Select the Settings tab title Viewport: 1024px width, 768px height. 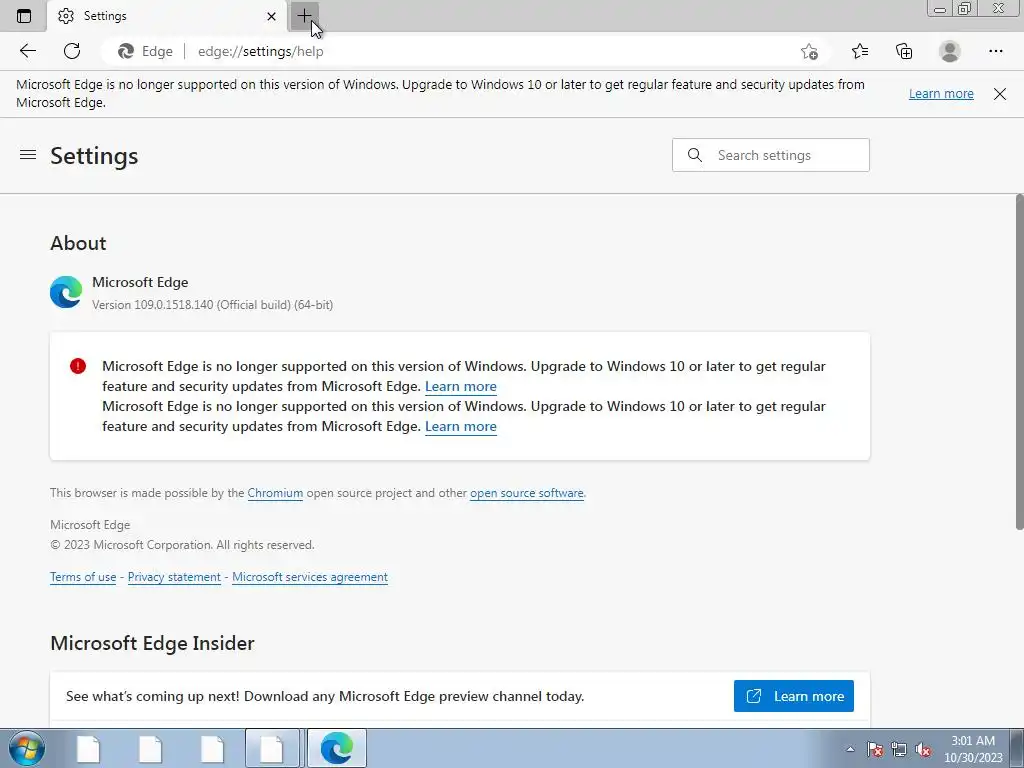click(105, 16)
